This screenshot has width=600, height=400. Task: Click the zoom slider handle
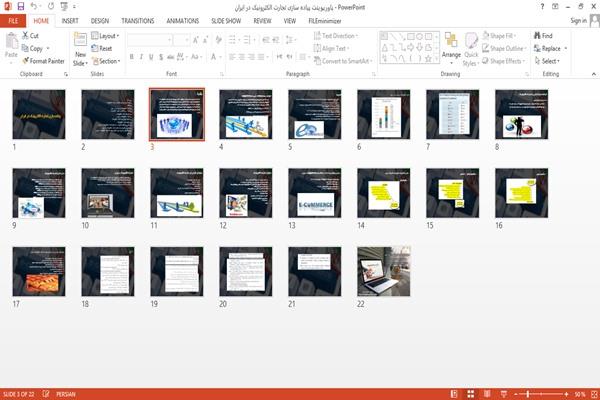(528, 394)
